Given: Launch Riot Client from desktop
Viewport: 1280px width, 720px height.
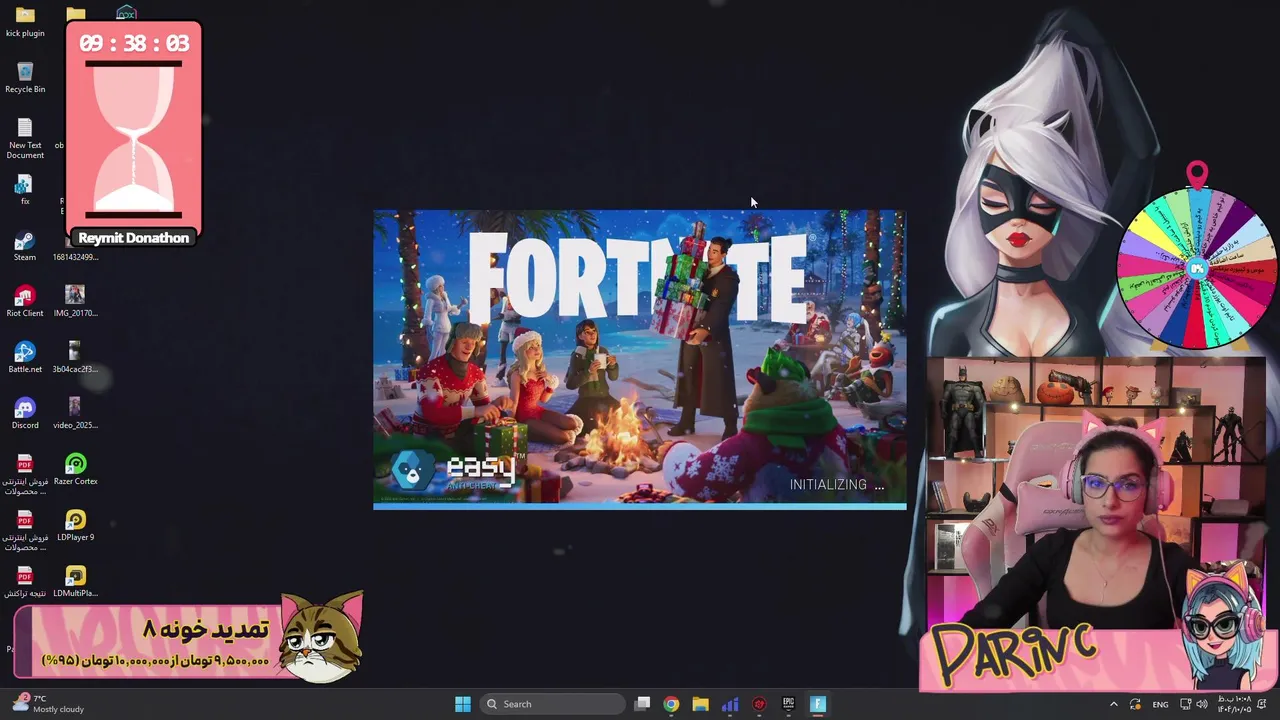Looking at the screenshot, I should (x=25, y=302).
